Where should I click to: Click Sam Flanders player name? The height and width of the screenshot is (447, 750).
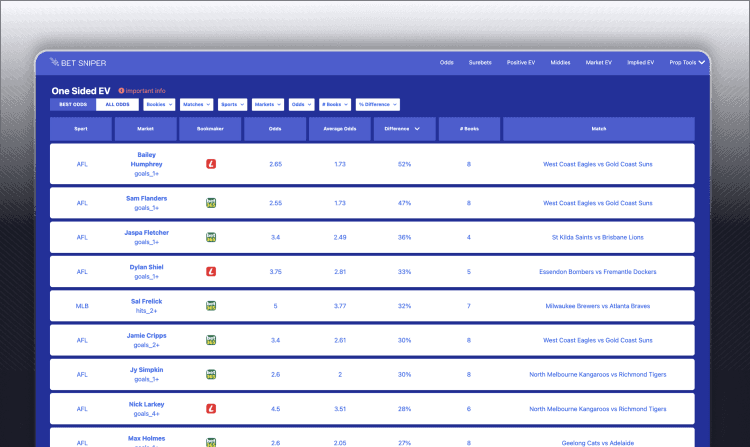146,198
